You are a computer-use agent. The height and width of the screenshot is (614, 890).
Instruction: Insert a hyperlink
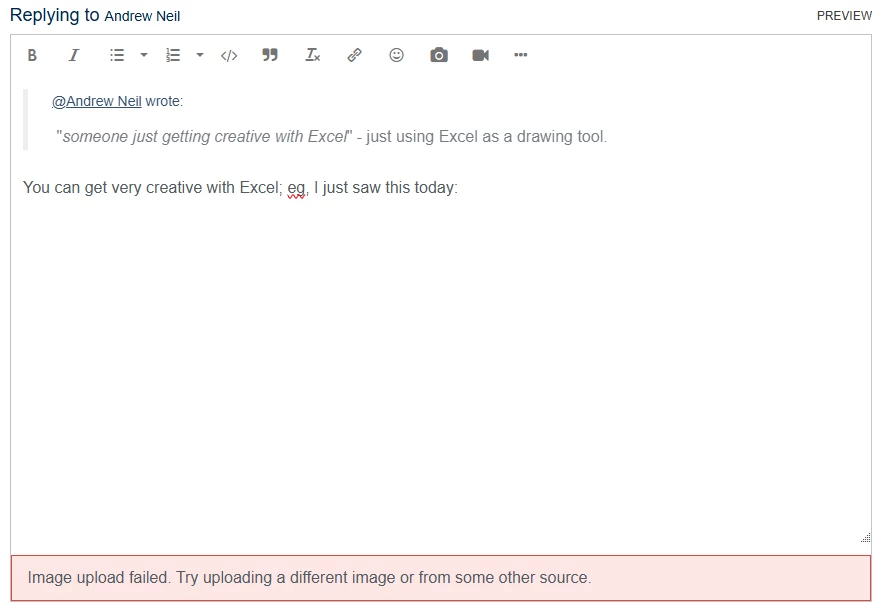point(354,55)
